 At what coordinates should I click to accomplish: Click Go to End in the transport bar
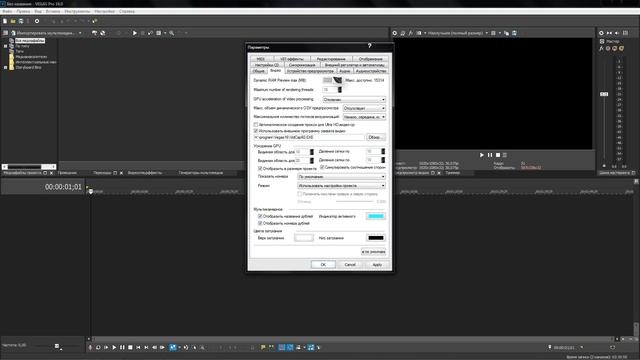pyautogui.click(x=146, y=347)
